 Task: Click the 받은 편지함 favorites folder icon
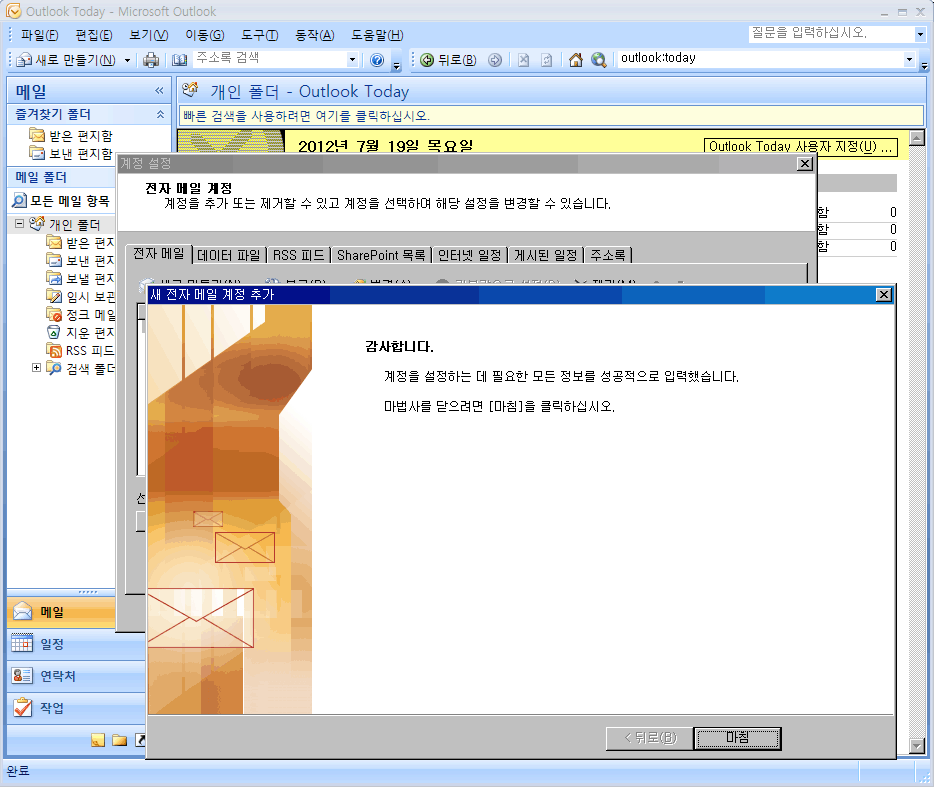(37, 135)
